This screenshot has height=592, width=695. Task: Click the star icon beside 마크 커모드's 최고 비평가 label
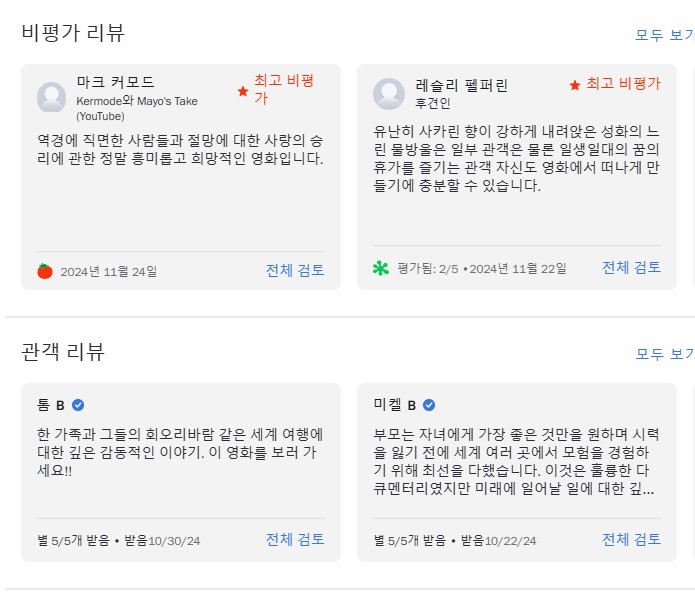243,91
